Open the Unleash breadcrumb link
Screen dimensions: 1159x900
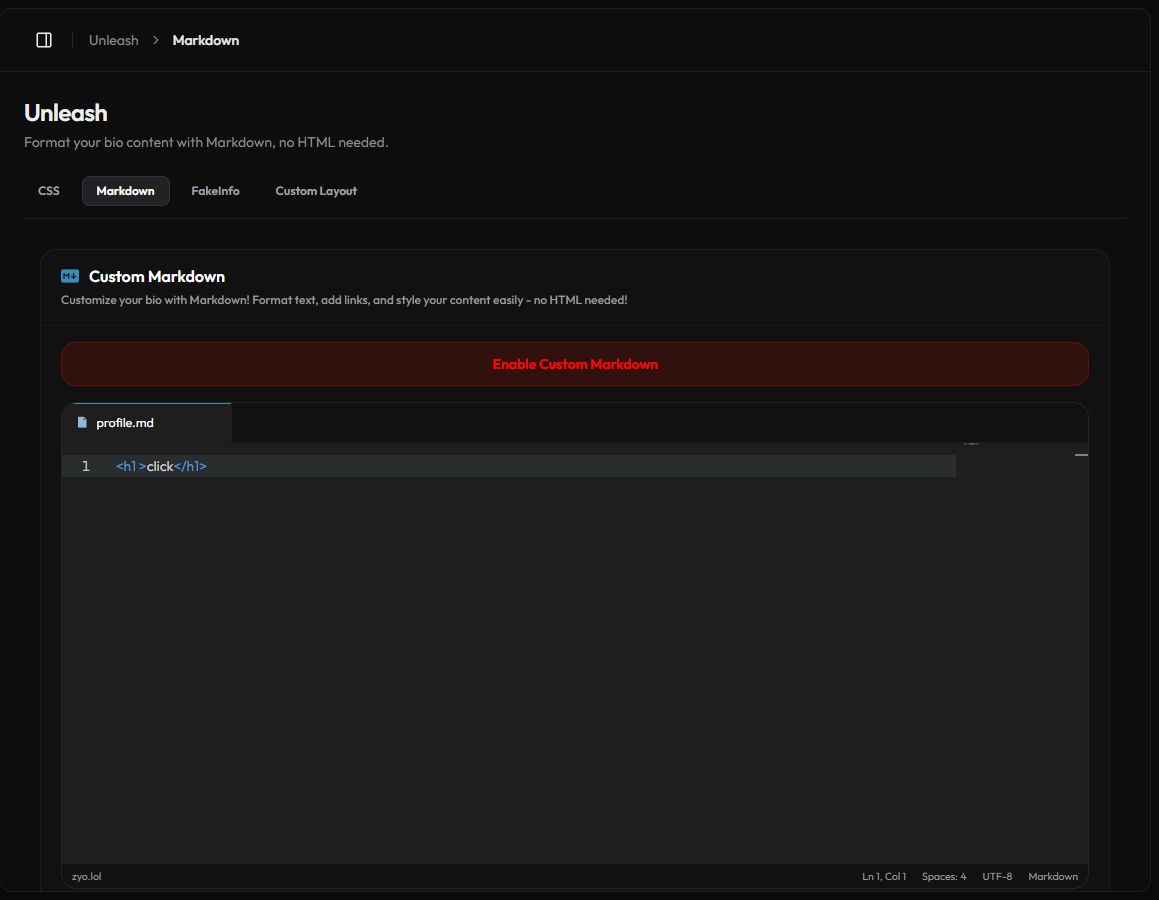click(114, 40)
